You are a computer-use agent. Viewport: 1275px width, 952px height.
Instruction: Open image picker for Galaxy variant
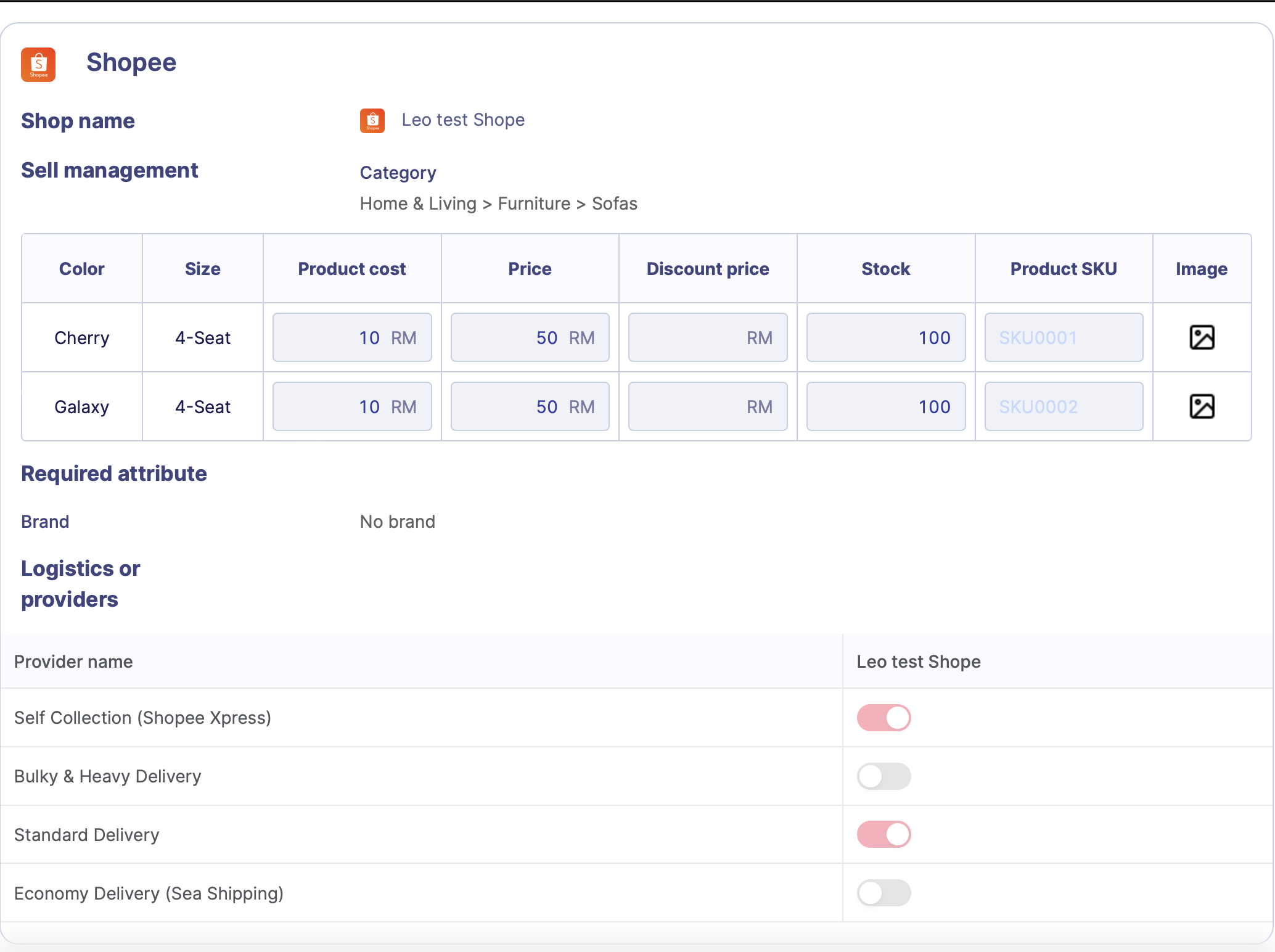[x=1202, y=406]
